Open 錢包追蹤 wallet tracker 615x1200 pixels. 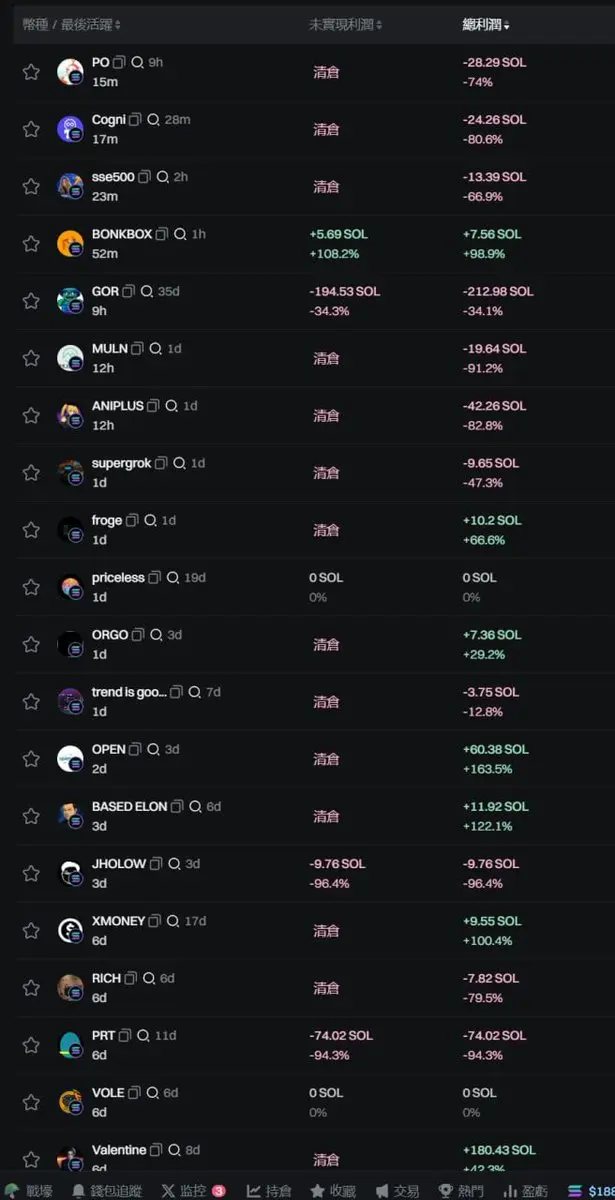pos(107,1191)
